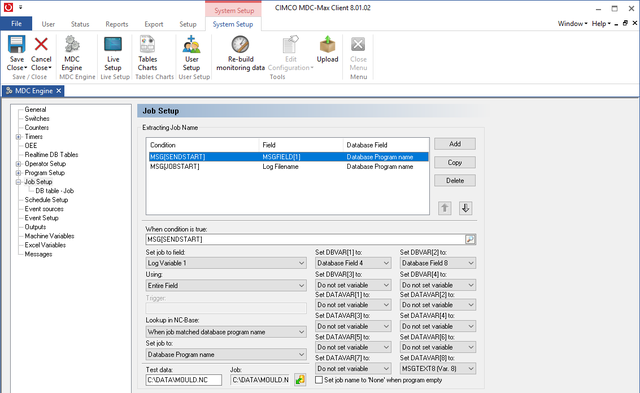Click the Cancel Close red X icon
640x393 pixels.
(41, 44)
